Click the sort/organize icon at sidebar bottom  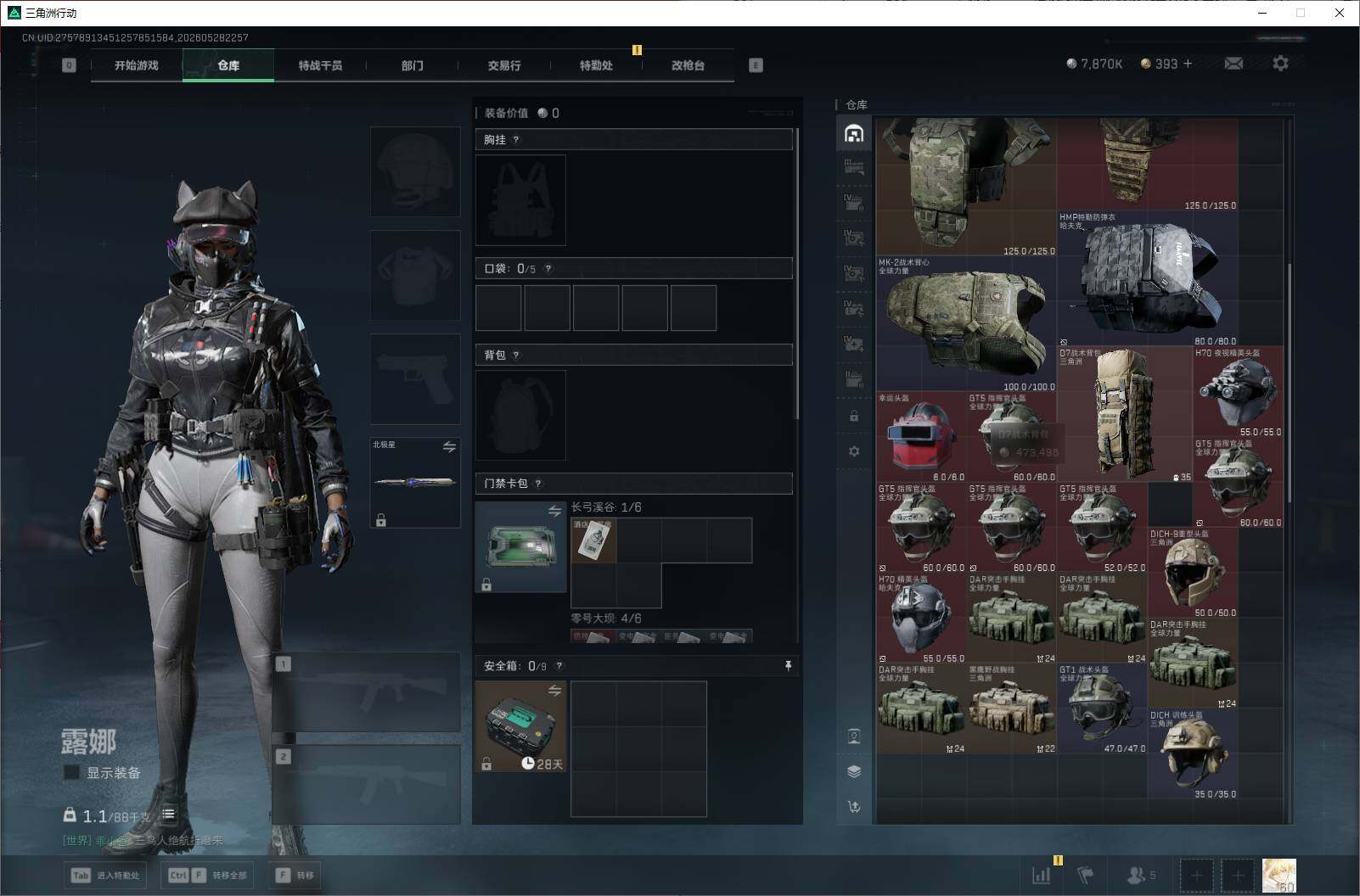pos(854,807)
